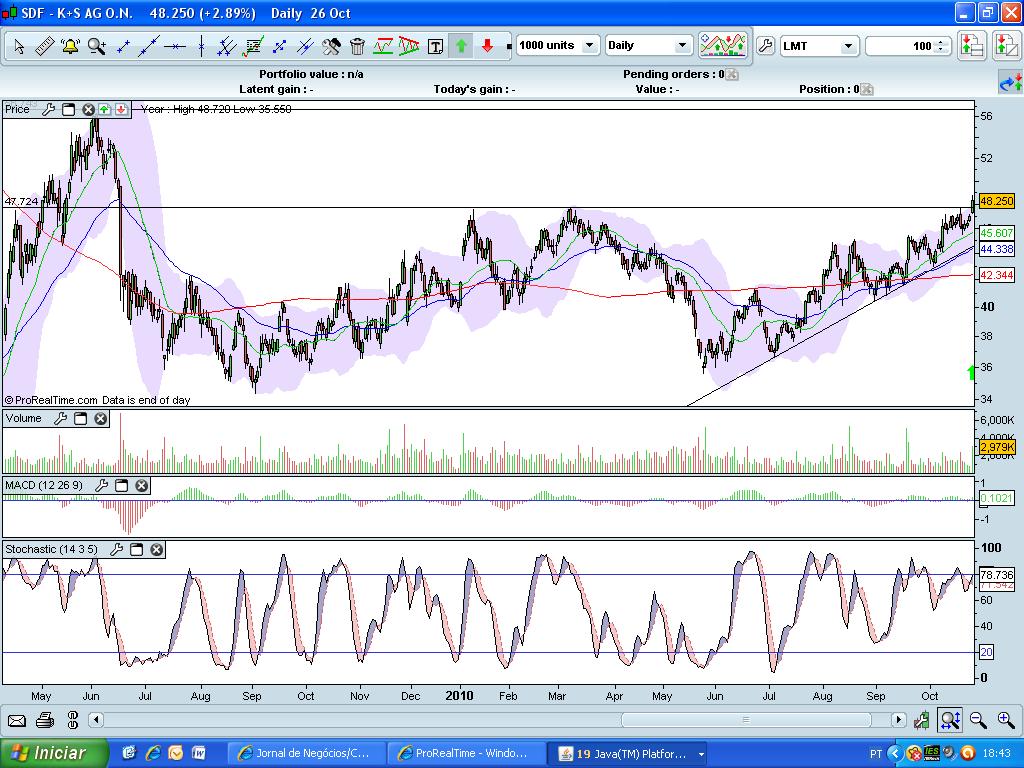Click the green up arrow in Price panel
This screenshot has height=768, width=1024.
click(x=104, y=110)
